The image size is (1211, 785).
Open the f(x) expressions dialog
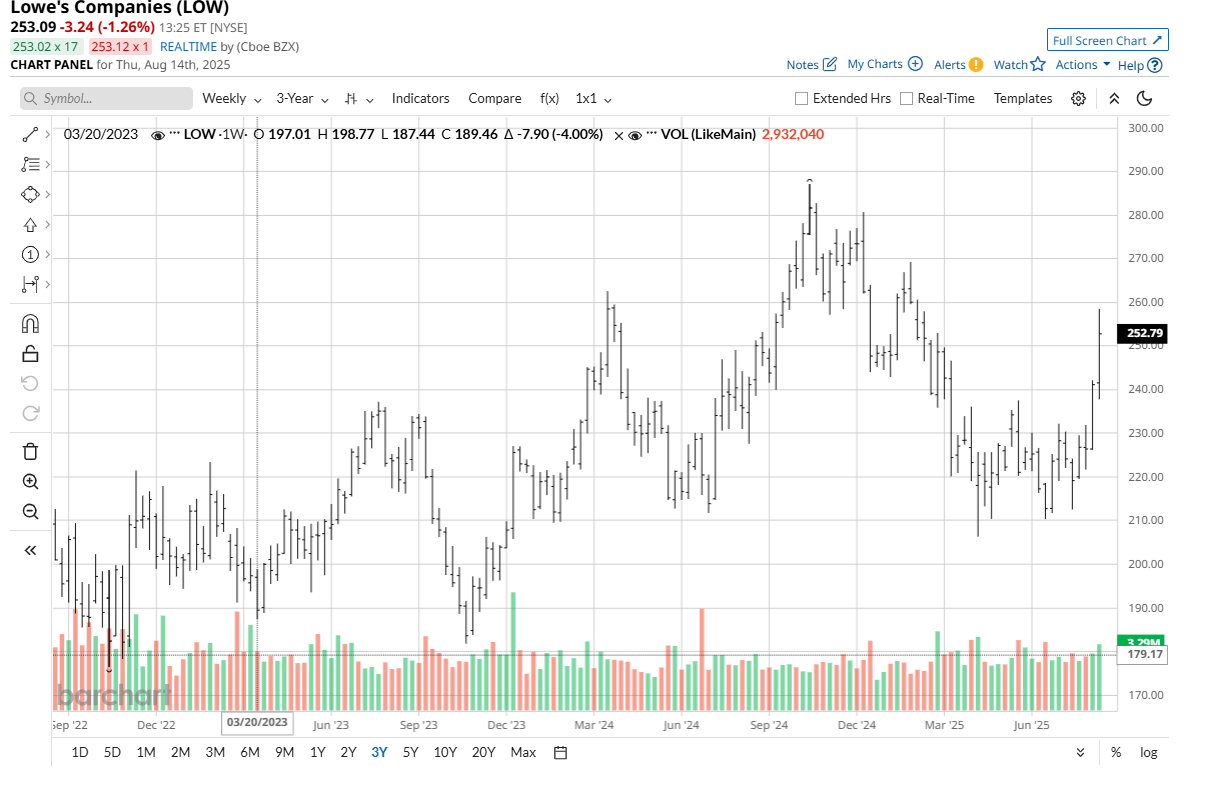click(549, 98)
